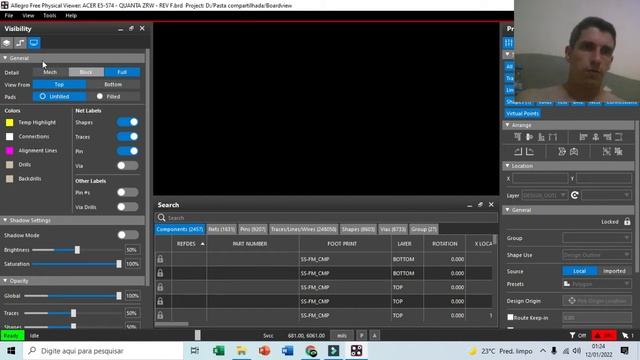
Task: Open File Explorer from the taskbar
Action: pos(241,351)
